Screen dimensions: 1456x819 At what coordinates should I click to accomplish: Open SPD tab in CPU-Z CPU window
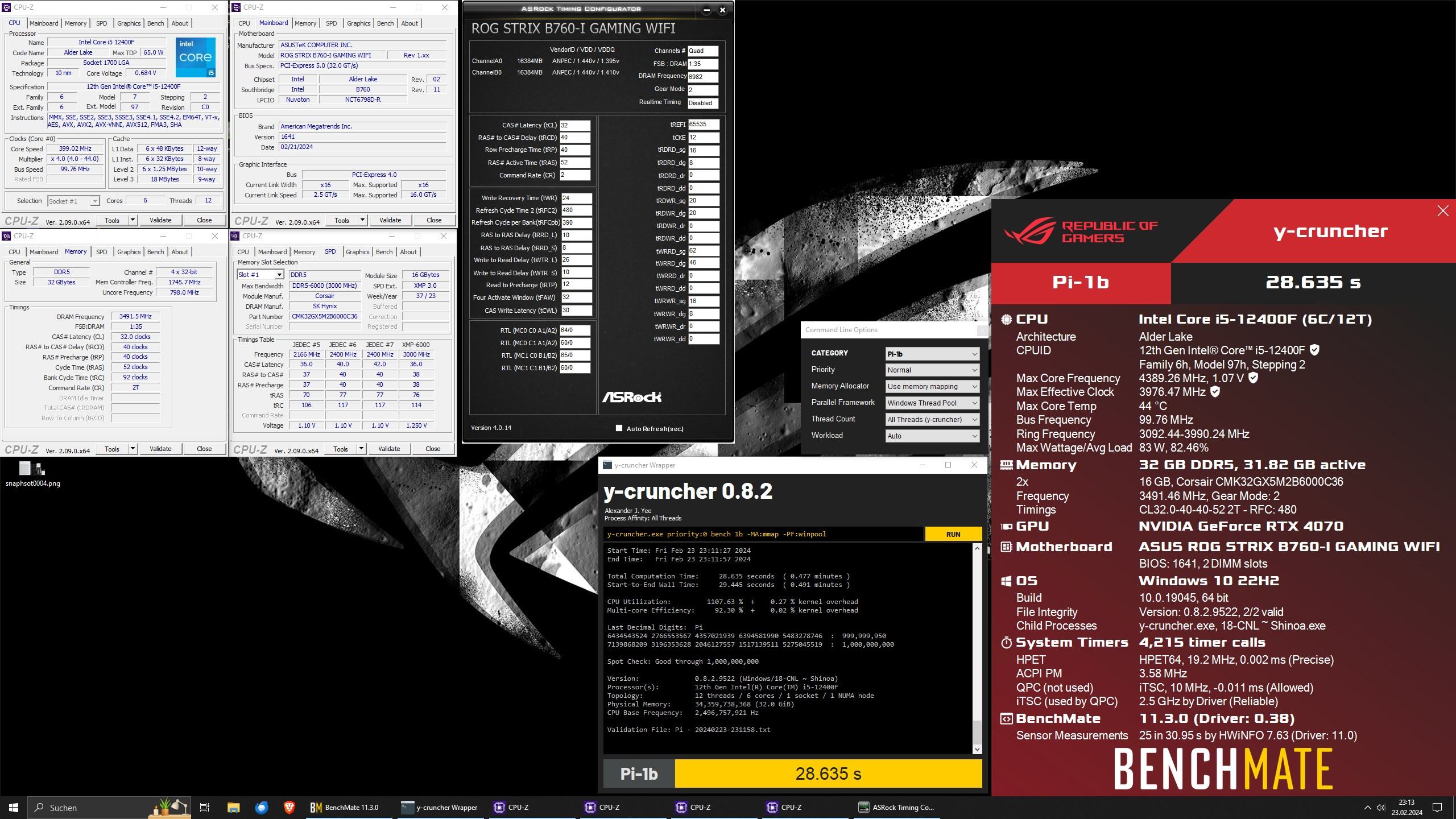click(101, 23)
